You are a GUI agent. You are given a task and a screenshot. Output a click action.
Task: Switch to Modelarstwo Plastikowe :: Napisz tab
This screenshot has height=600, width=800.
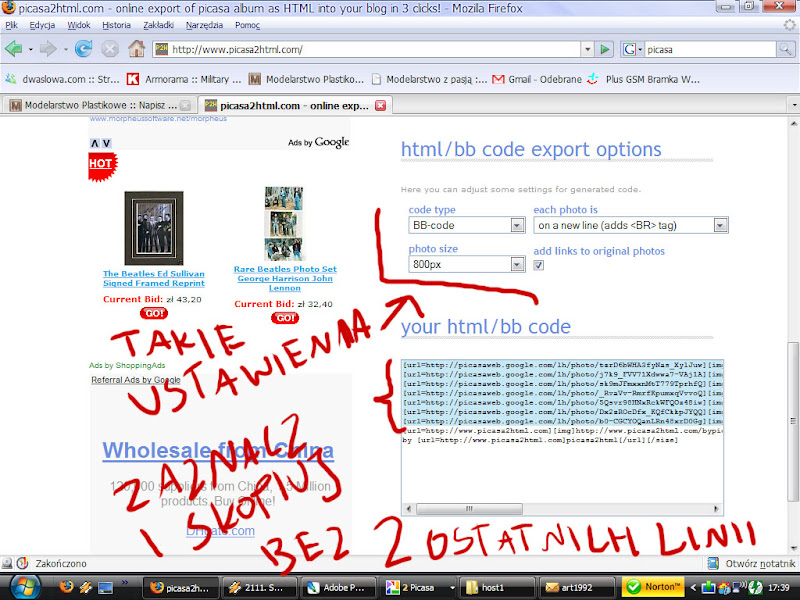click(100, 105)
